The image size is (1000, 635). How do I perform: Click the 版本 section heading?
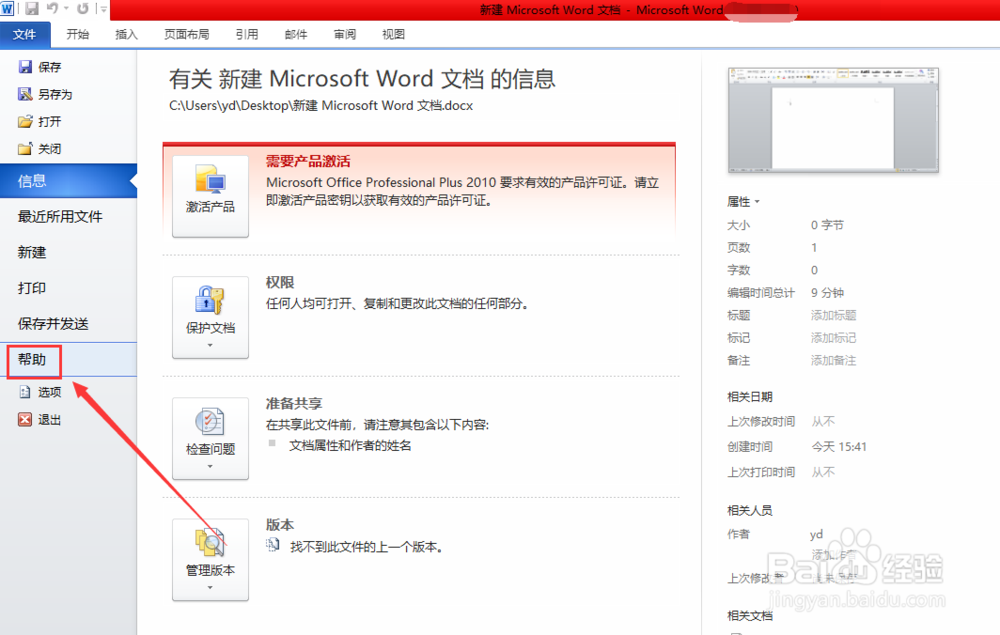[280, 525]
